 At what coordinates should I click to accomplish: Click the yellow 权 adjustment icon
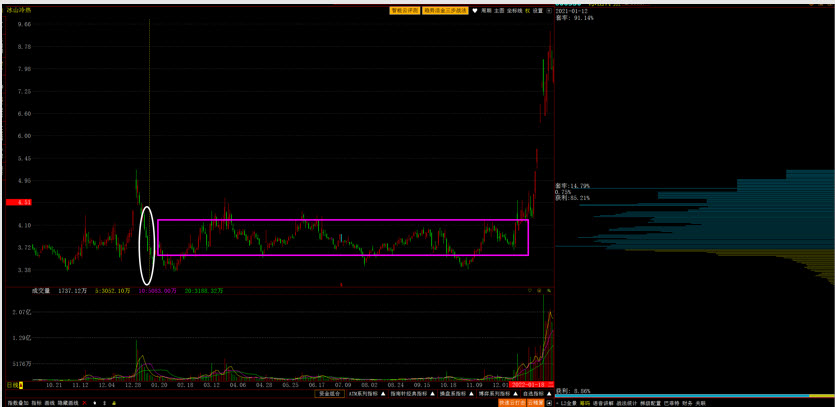[x=527, y=11]
